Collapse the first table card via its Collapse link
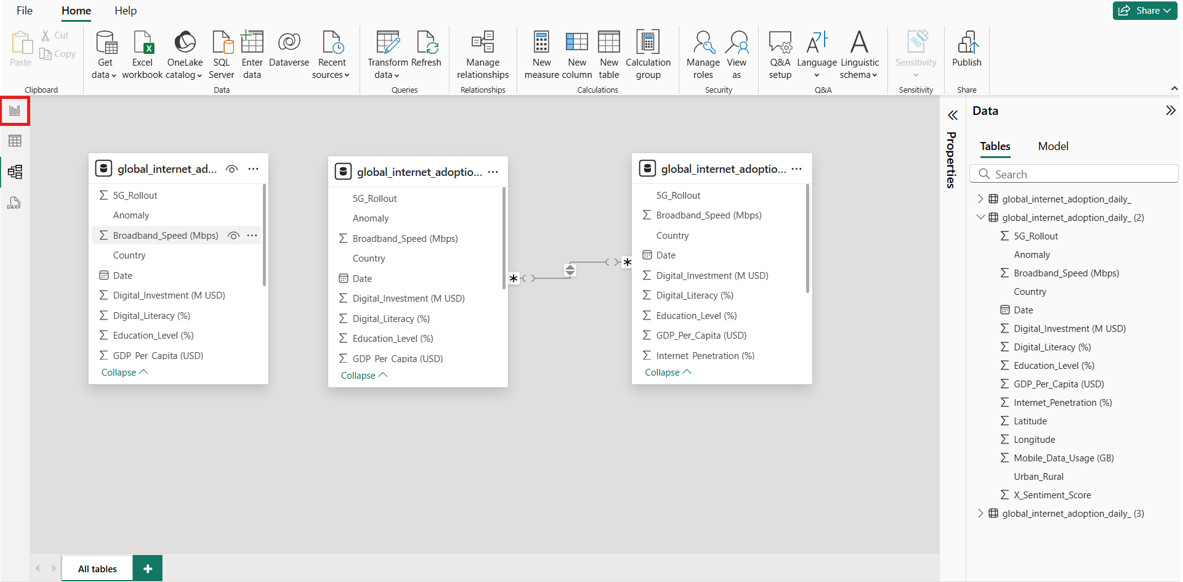Image resolution: width=1183 pixels, height=582 pixels. (123, 371)
